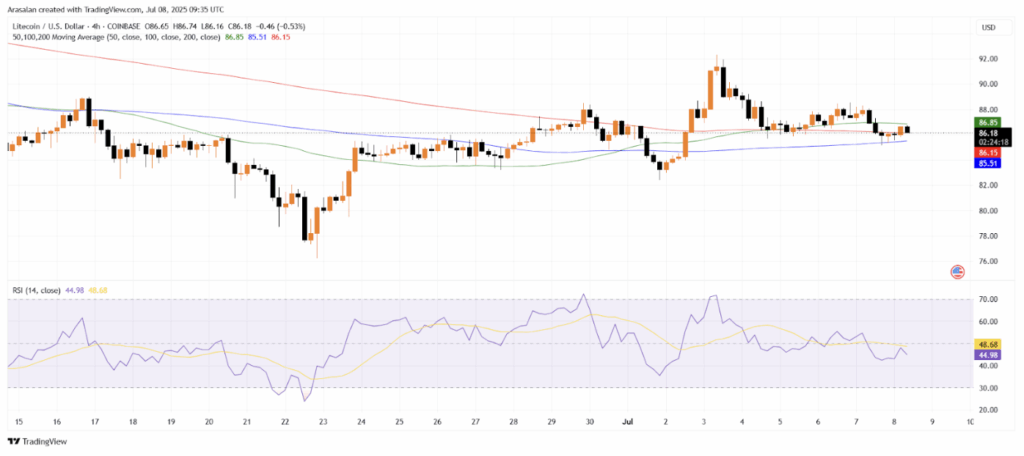This screenshot has height=456, width=1024.
Task: Click the 15 date axis label
Action: point(18,423)
